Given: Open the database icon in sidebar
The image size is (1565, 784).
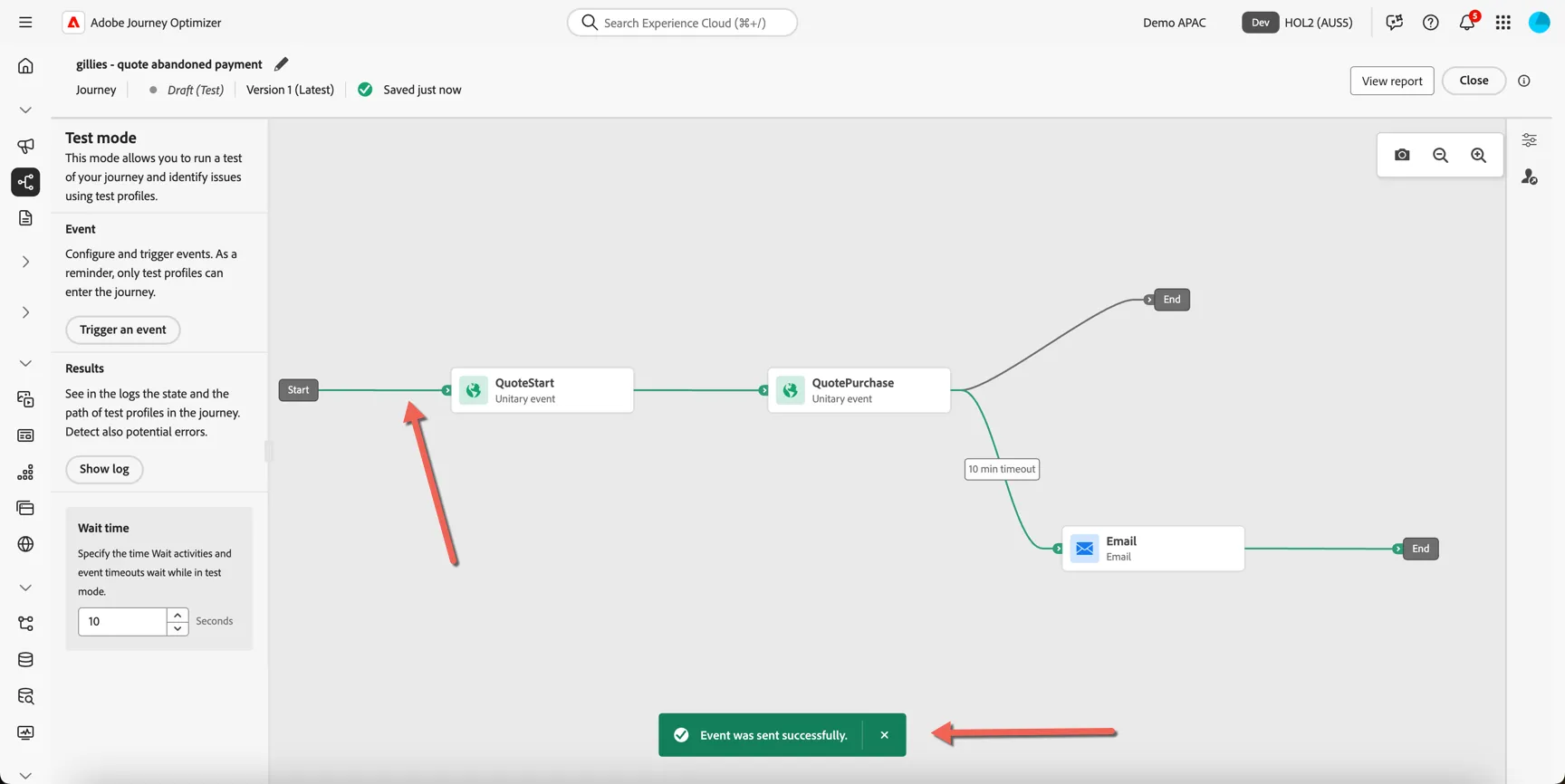Looking at the screenshot, I should [25, 660].
